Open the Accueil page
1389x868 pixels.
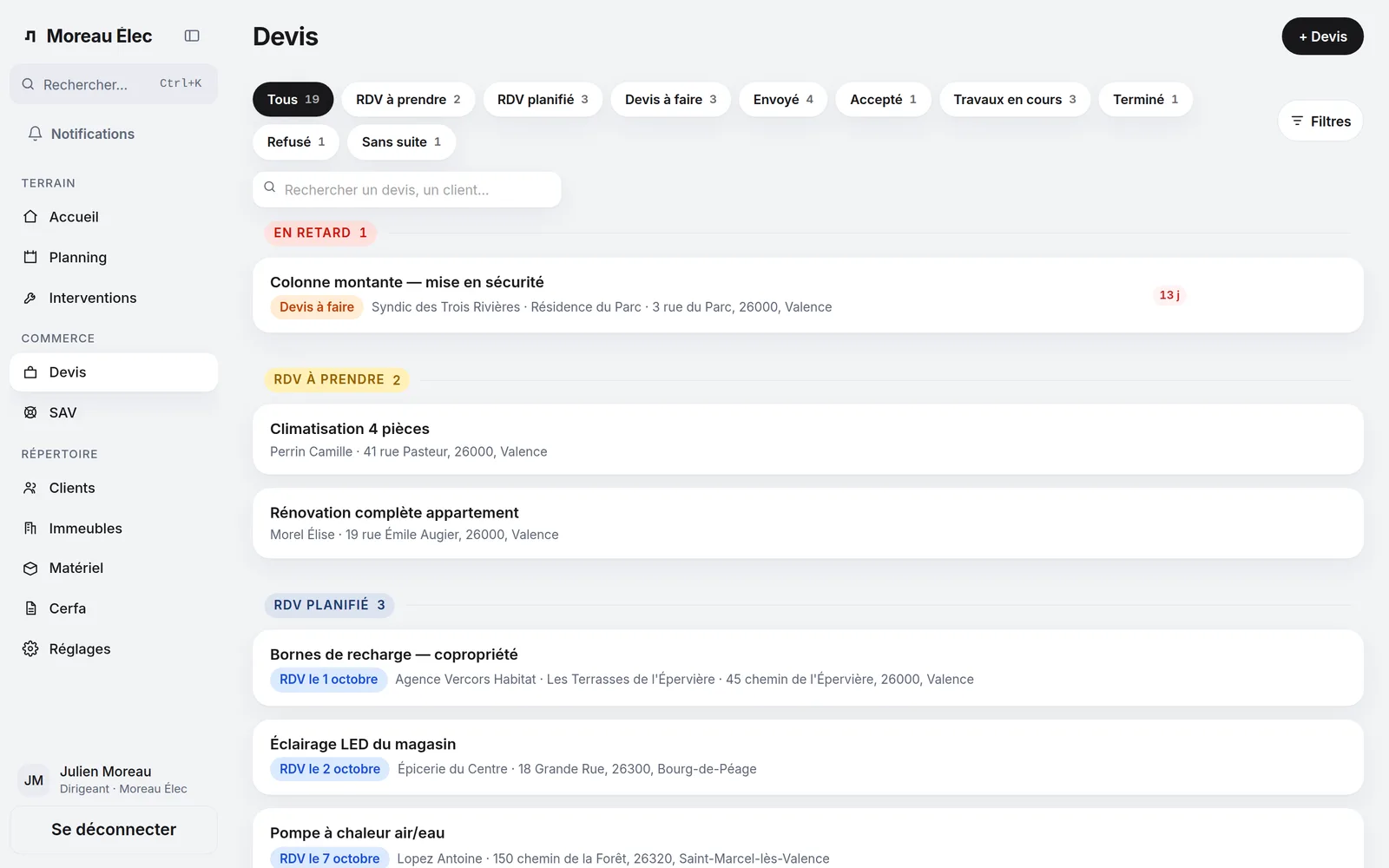click(x=114, y=217)
